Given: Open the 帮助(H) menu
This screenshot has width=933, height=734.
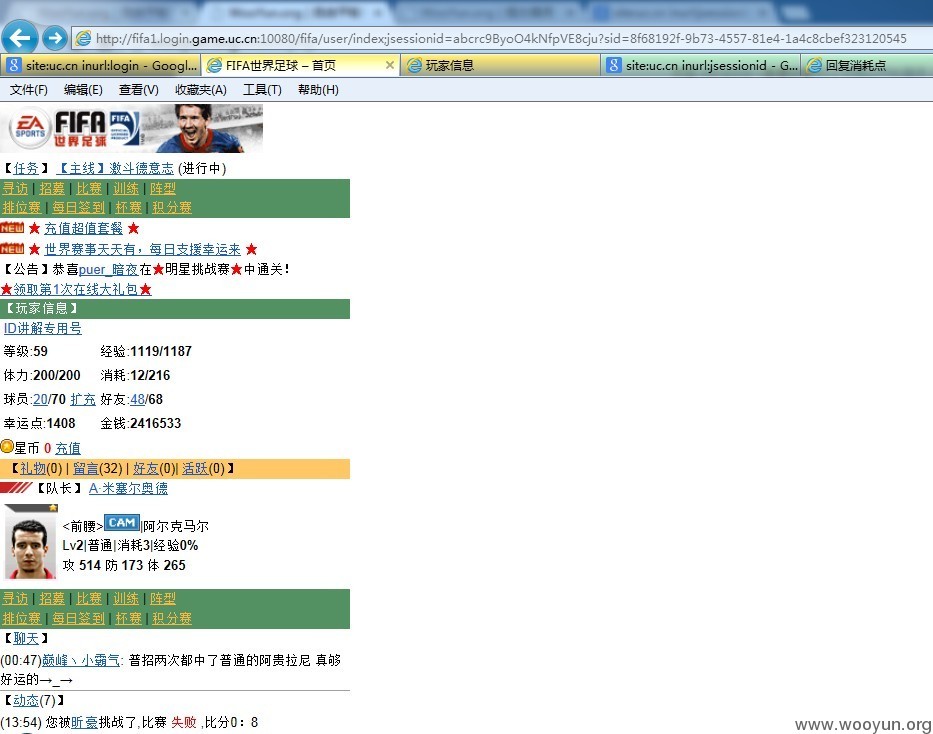Looking at the screenshot, I should point(318,90).
